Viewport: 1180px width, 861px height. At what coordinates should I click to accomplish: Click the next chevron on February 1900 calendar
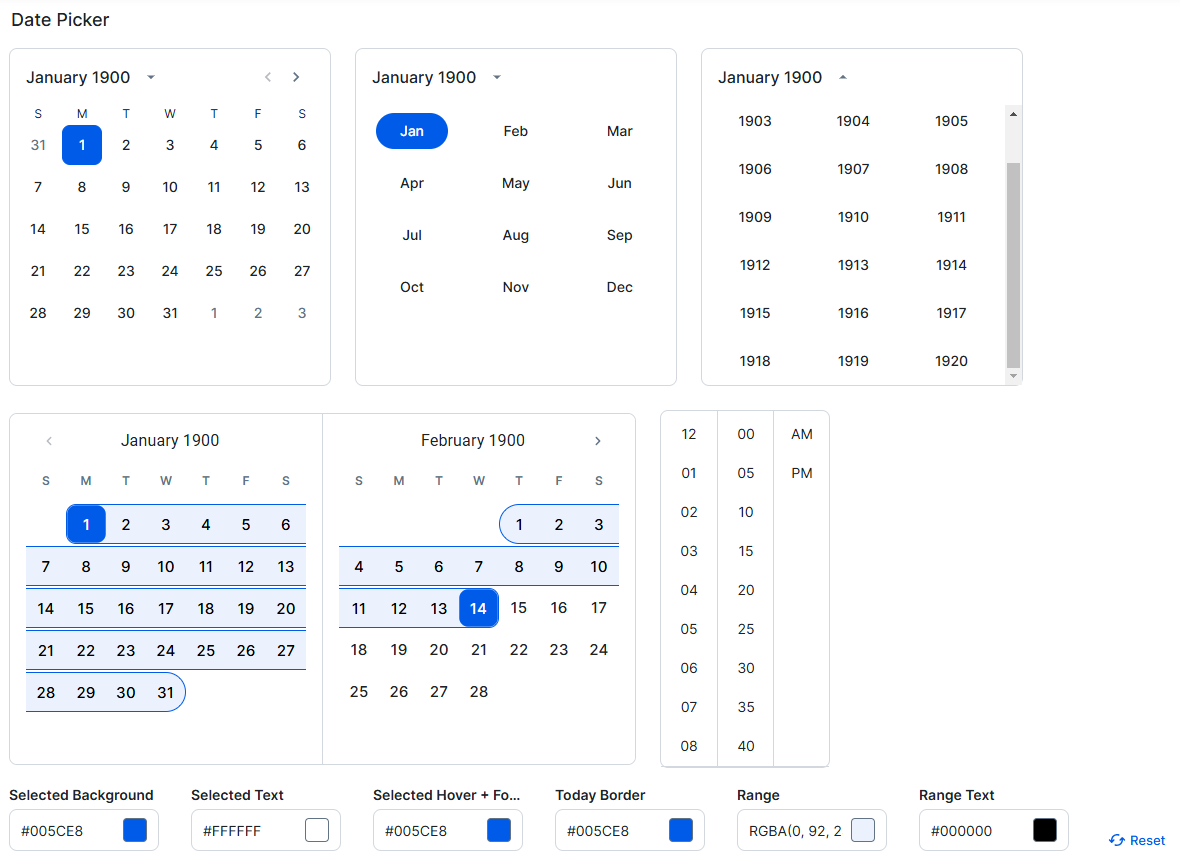tap(597, 440)
